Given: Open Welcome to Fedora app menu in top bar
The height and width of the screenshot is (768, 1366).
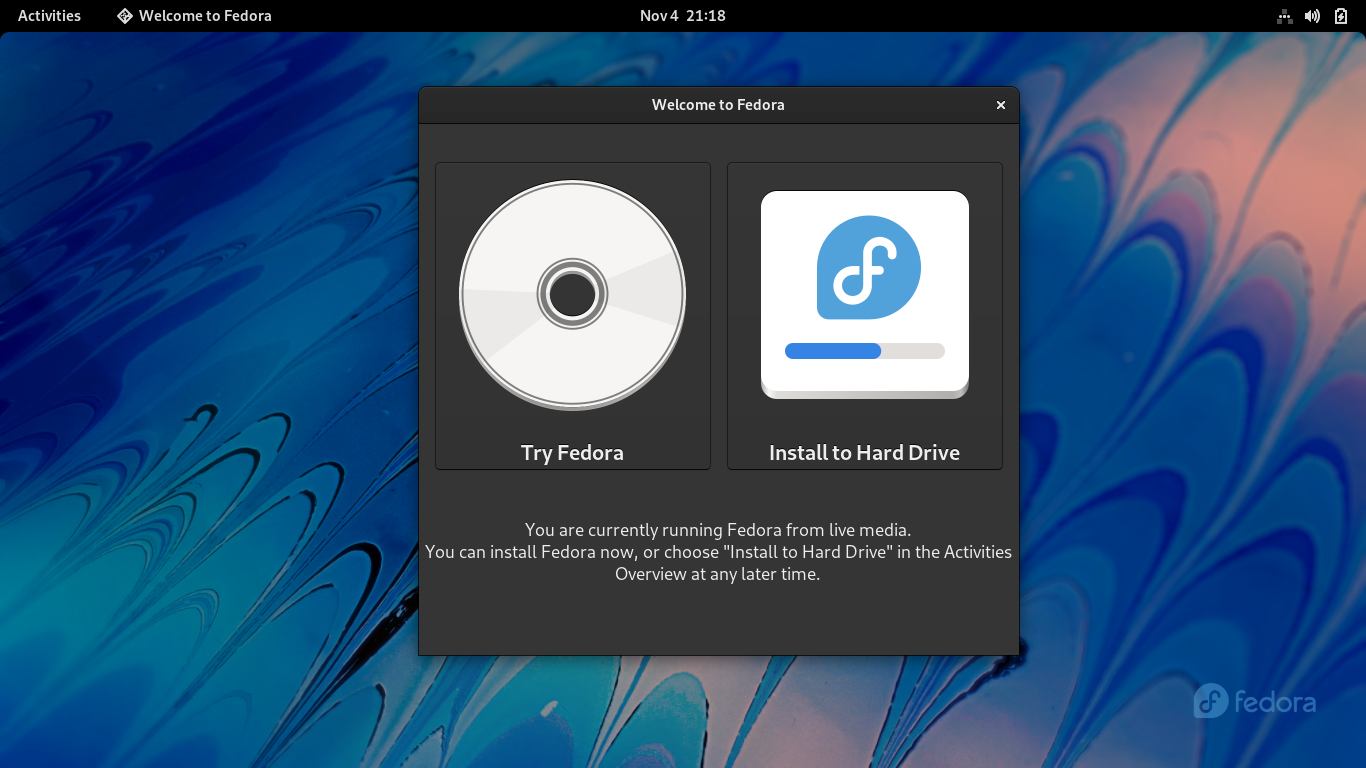Looking at the screenshot, I should 194,16.
